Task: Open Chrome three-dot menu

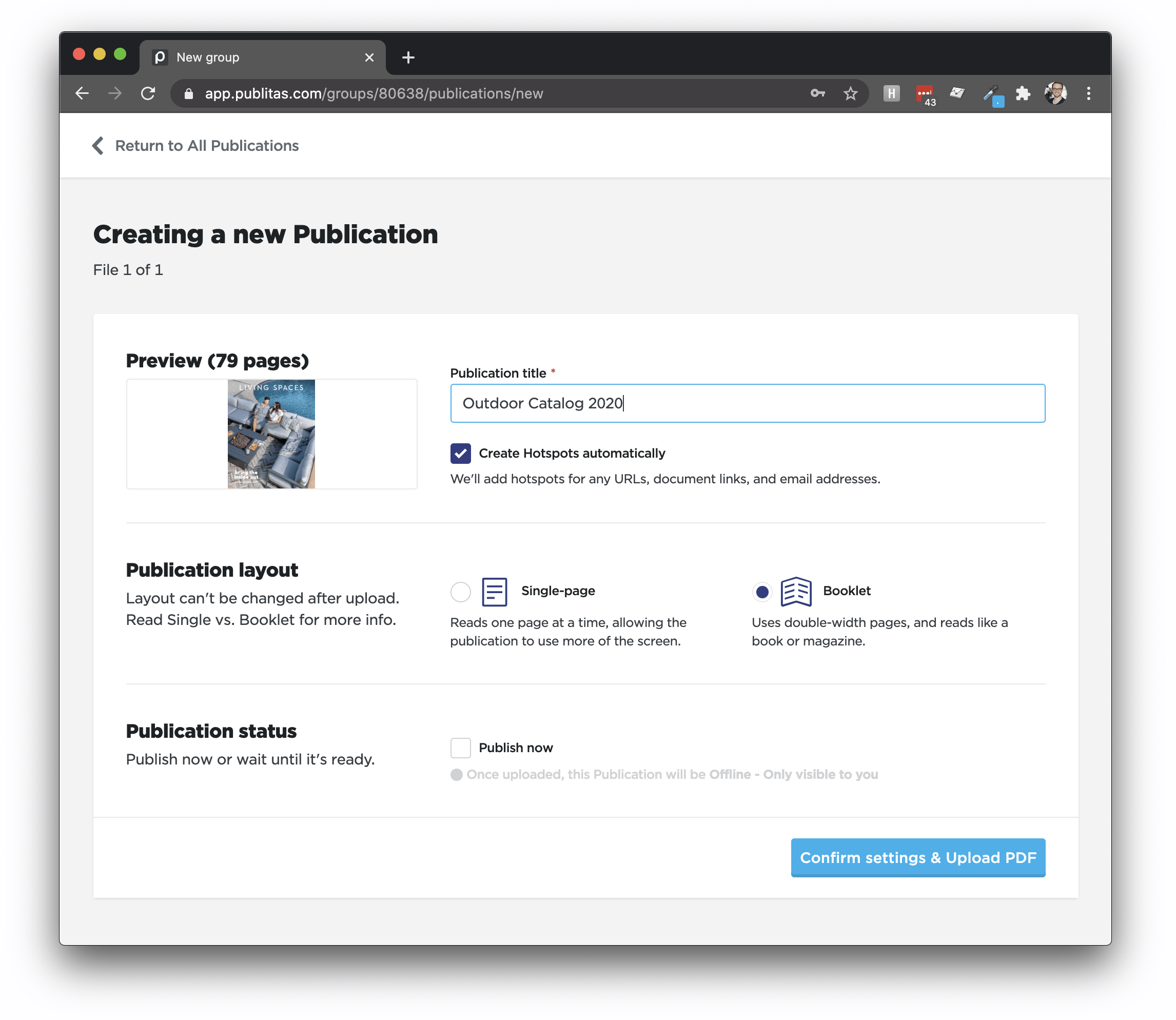Action: [x=1088, y=93]
